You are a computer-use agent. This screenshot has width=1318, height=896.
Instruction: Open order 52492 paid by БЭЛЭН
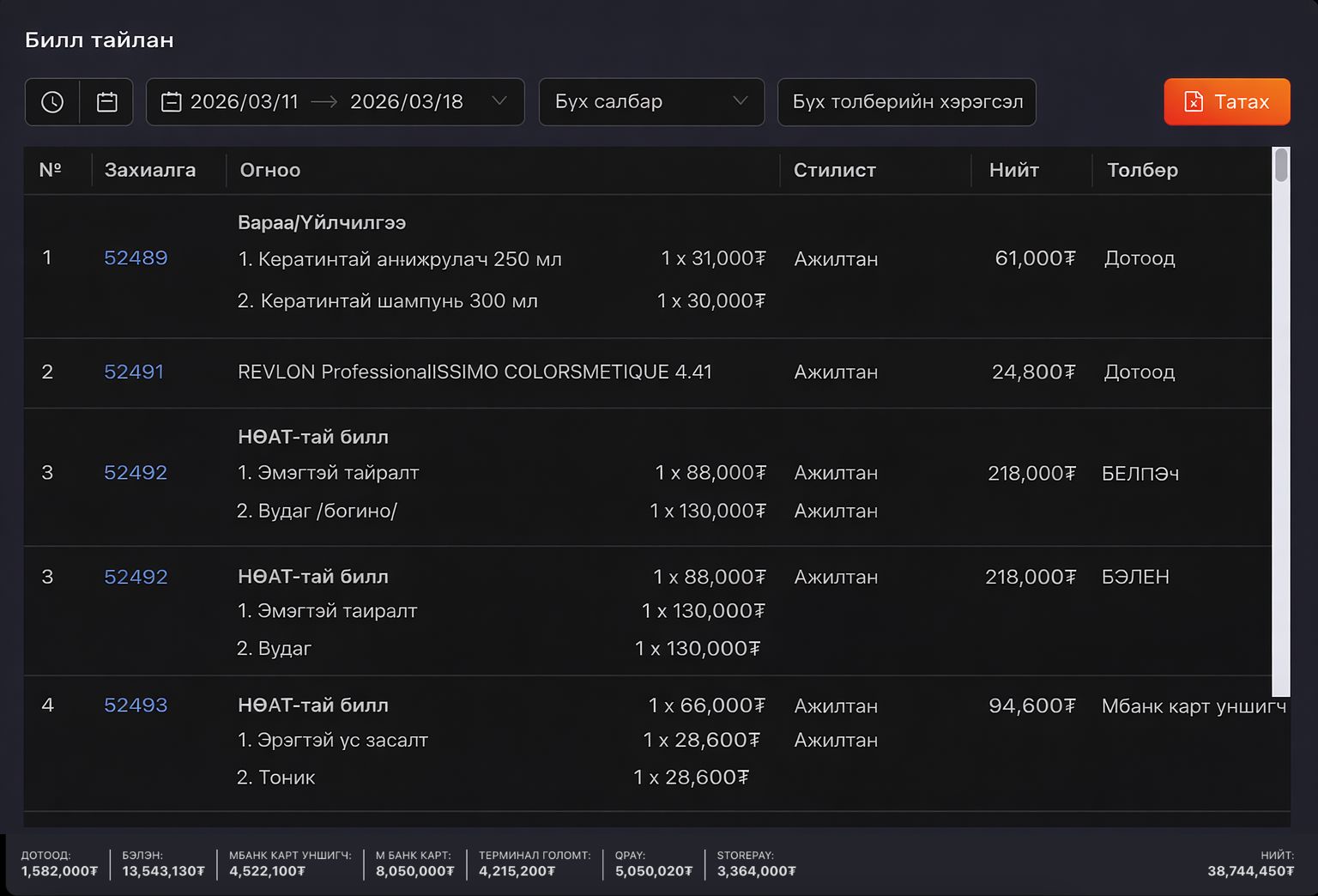(136, 577)
